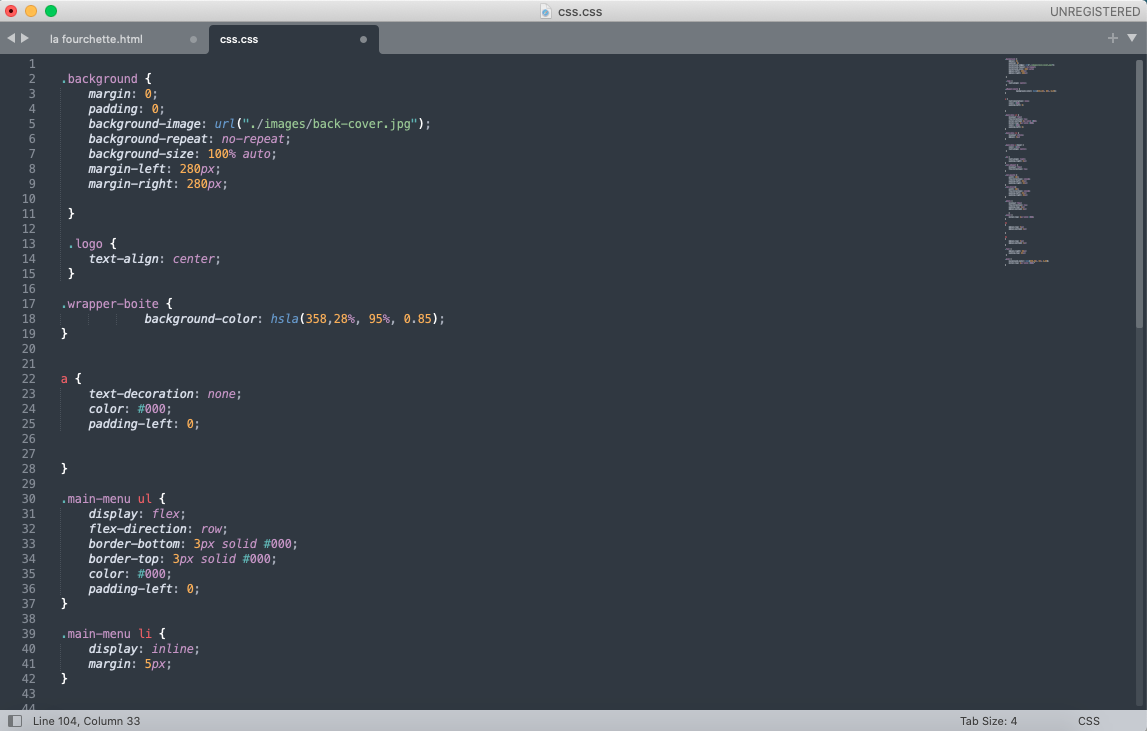Screen dimensions: 1147x731
Task: Click the hsla(358,28%, 95%, 0.85) value
Action: pyautogui.click(x=354, y=319)
